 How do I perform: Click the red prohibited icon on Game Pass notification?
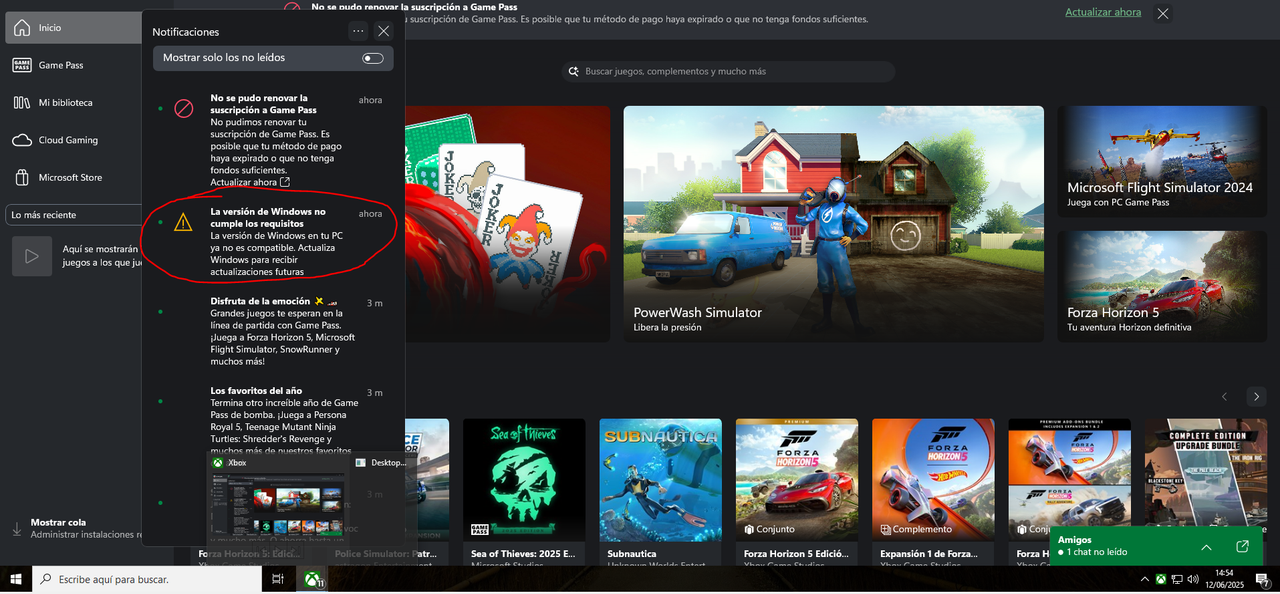(x=183, y=108)
